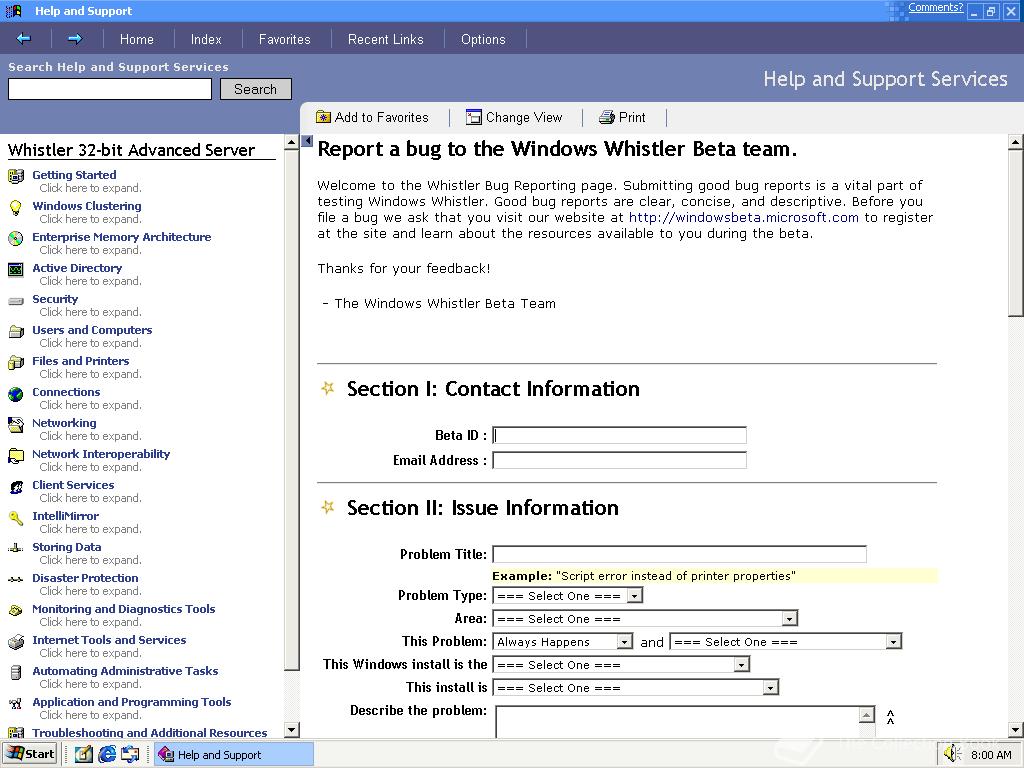Click the back arrow navigation icon
1024x768 pixels.
[24, 39]
